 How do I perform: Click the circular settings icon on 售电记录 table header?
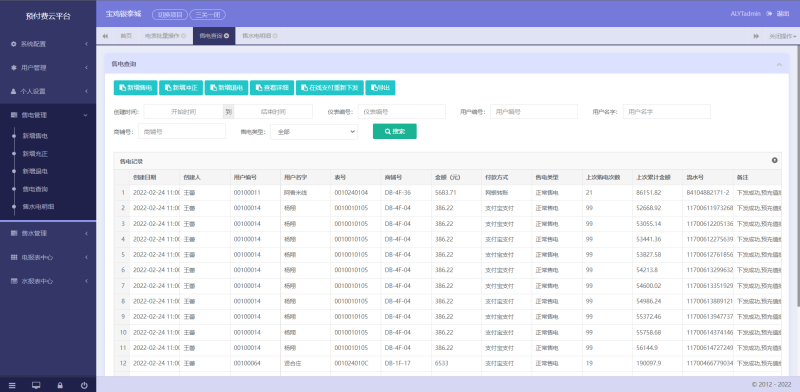point(774,160)
